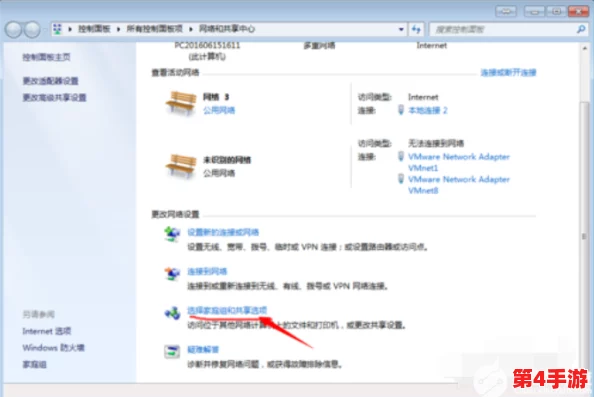The height and width of the screenshot is (397, 594).
Task: Click the 未识别的网络 network name
Action: coord(227,160)
